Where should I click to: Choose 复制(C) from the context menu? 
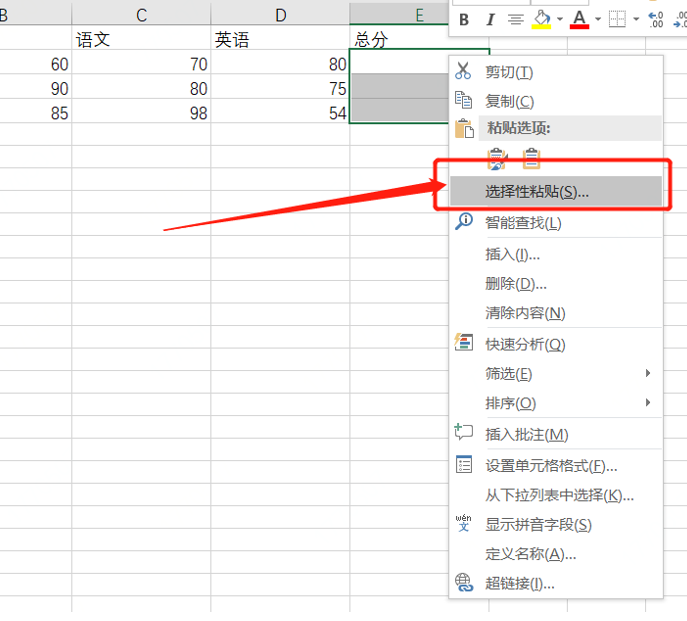tap(556, 101)
